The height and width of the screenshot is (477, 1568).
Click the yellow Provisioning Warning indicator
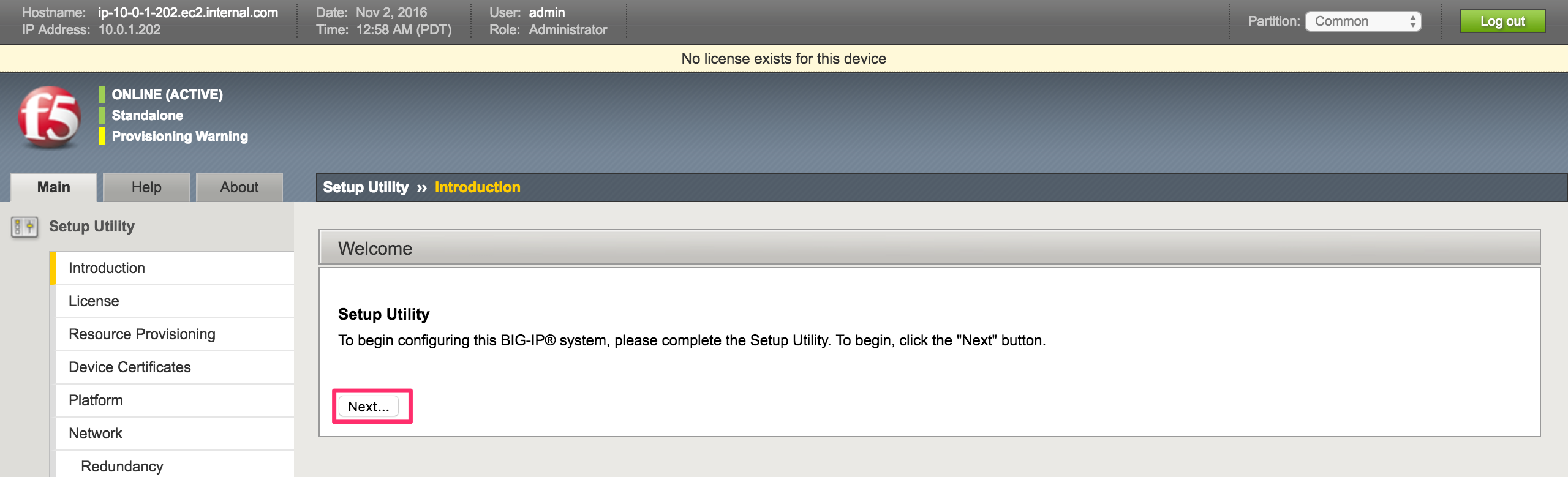[x=102, y=136]
